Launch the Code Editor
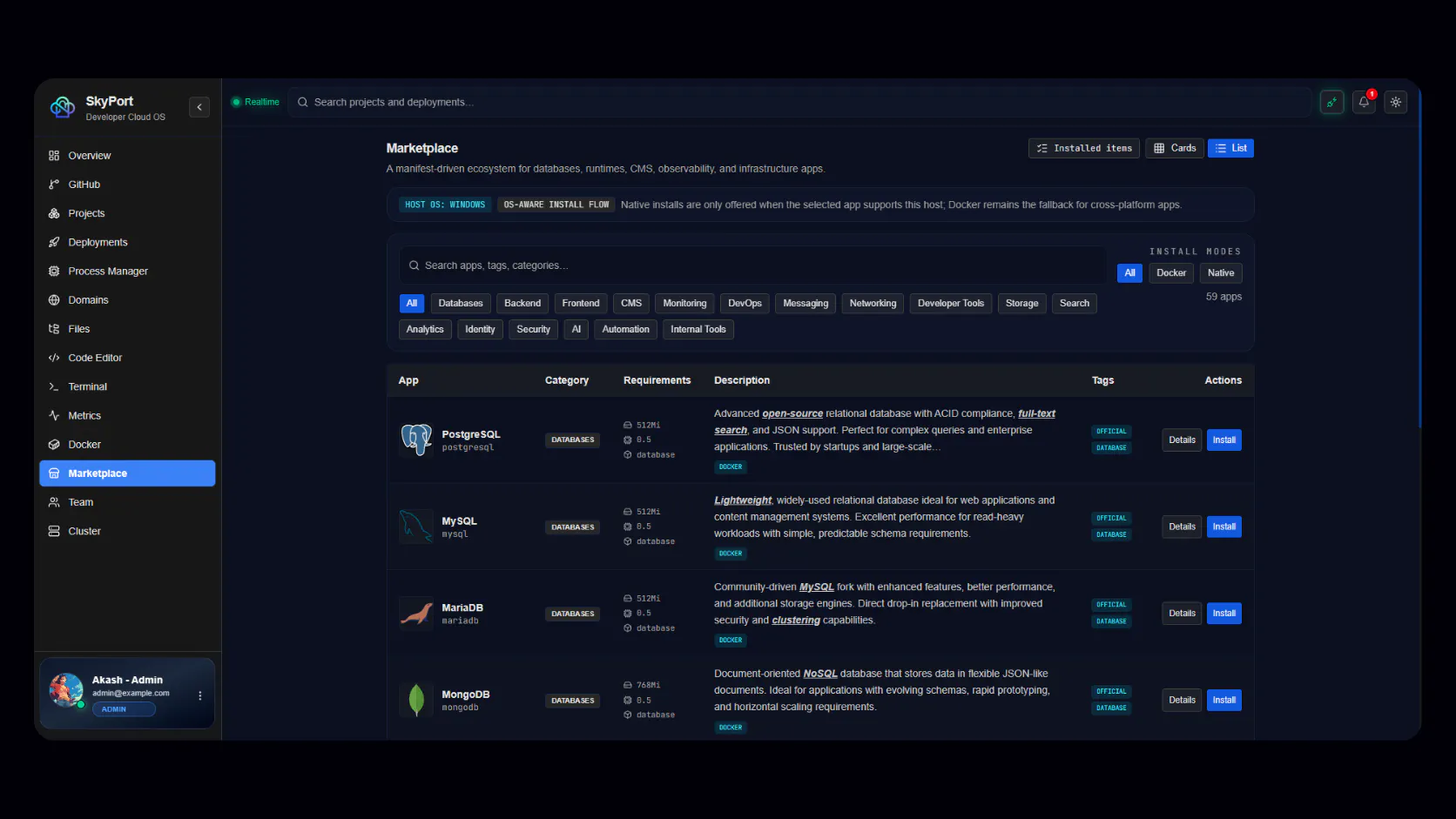 [127, 358]
